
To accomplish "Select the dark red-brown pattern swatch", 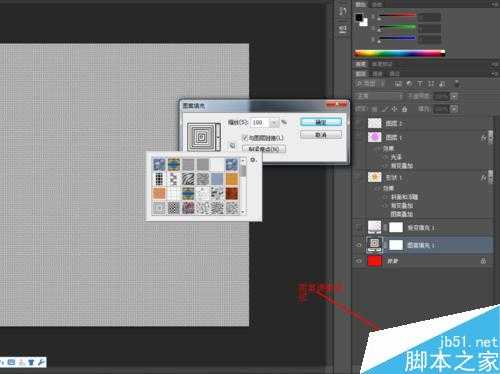I will pos(232,194).
